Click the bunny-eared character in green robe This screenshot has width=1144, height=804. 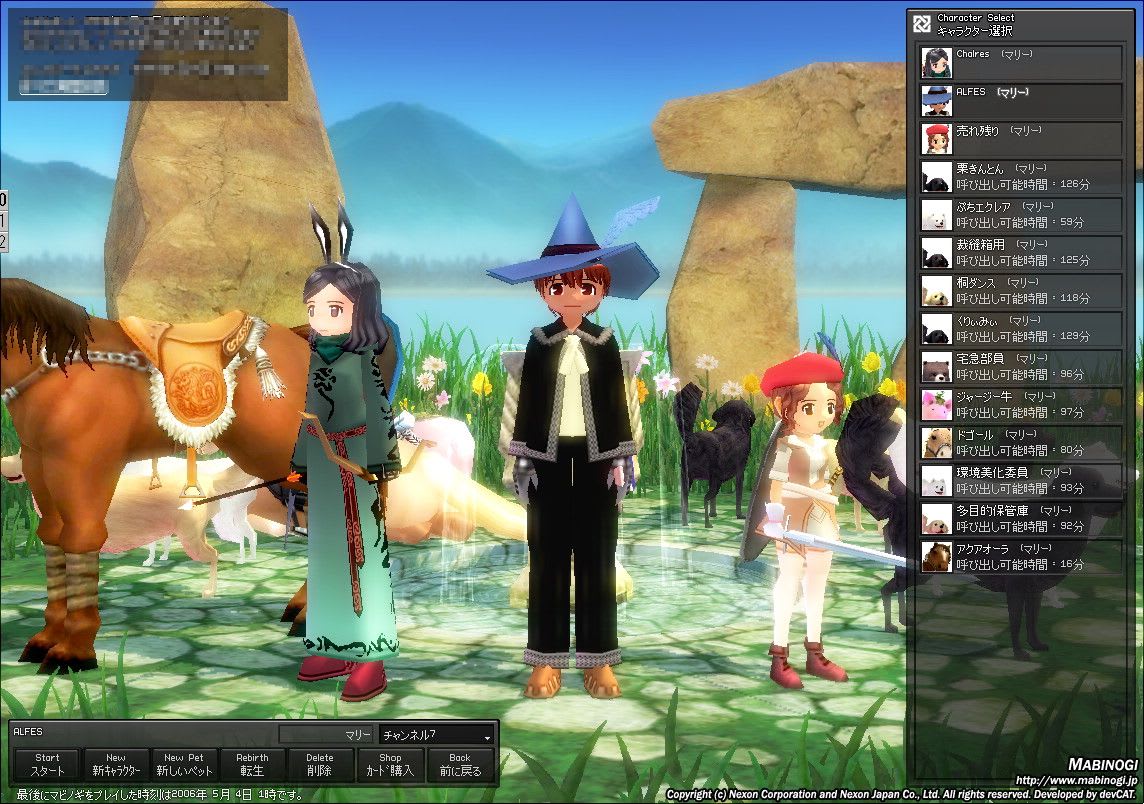tap(349, 452)
